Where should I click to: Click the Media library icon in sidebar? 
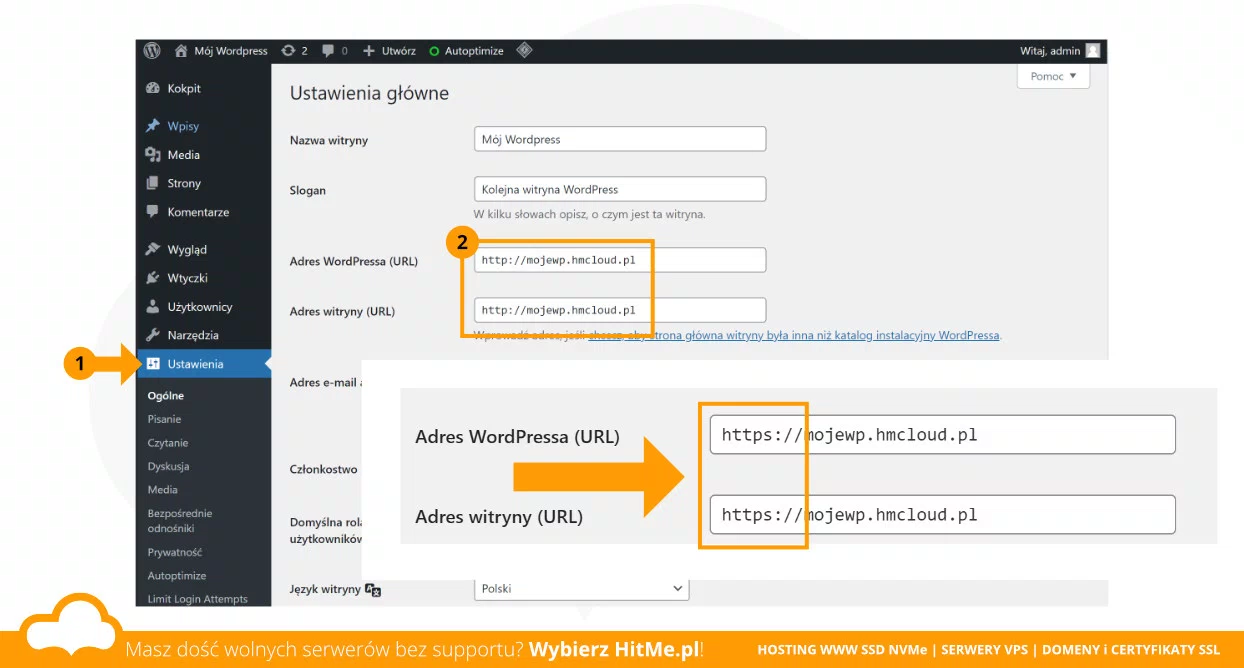point(153,155)
